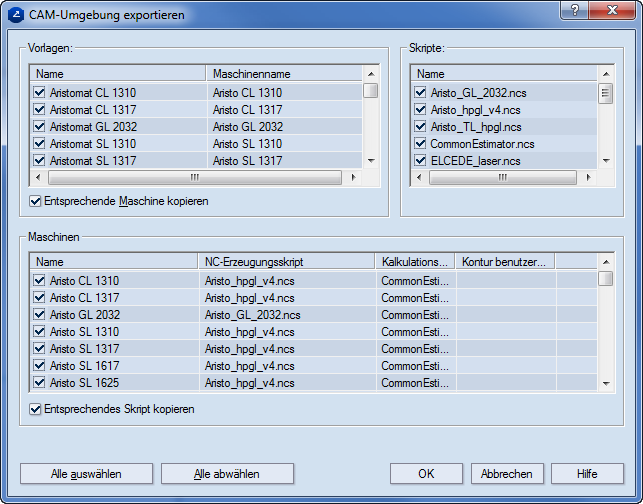Click Alle abwählen button

[x=227, y=474]
